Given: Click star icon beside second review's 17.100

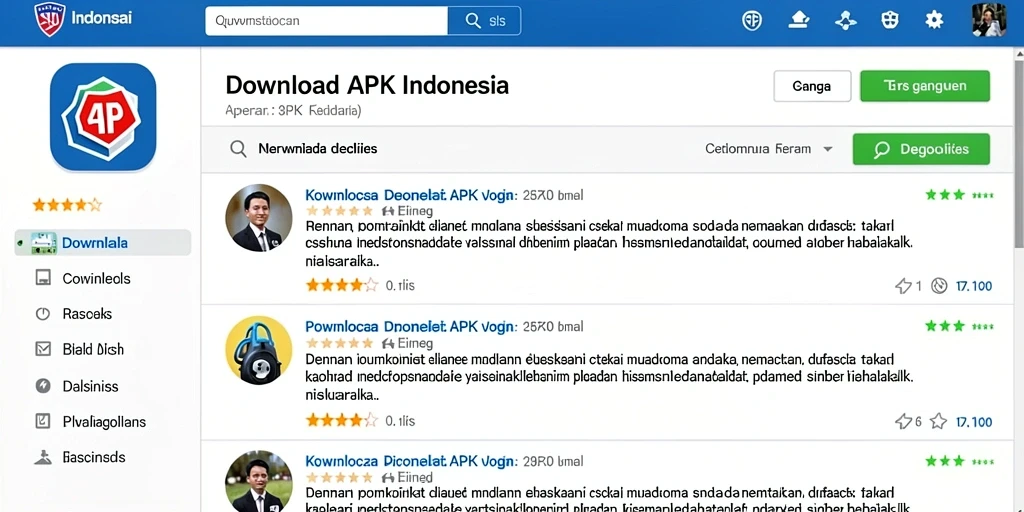Looking at the screenshot, I should click(938, 421).
